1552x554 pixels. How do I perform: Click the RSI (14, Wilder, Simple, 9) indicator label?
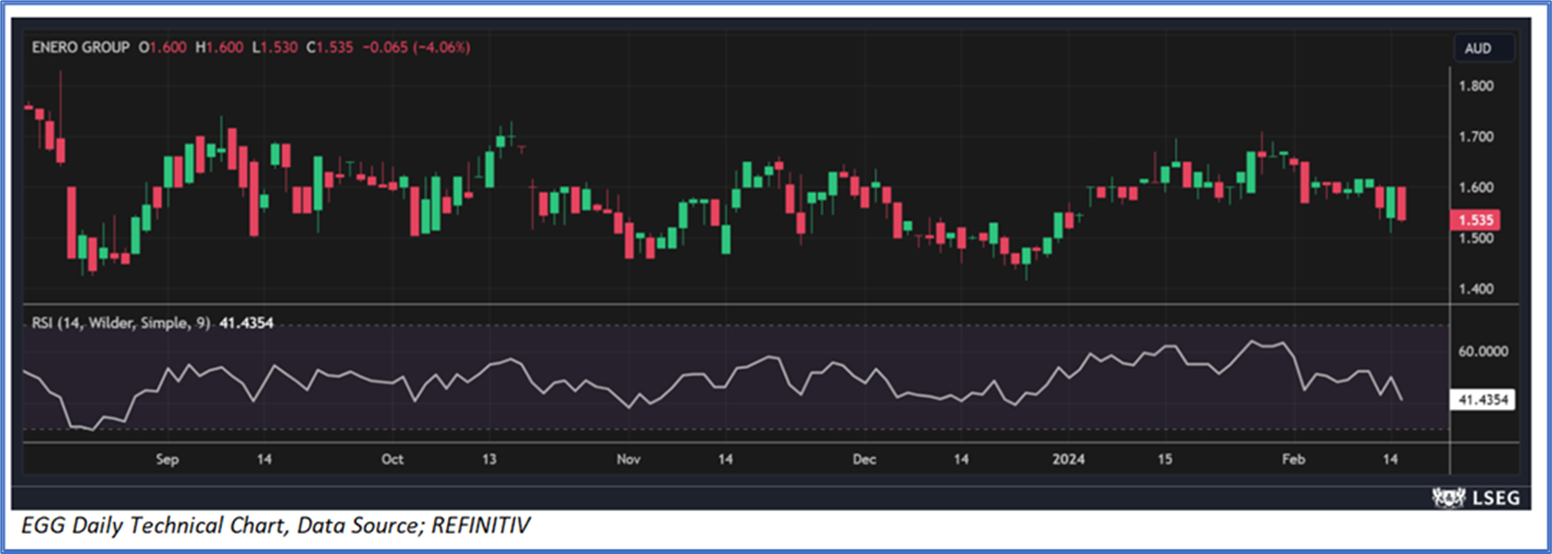click(x=122, y=323)
